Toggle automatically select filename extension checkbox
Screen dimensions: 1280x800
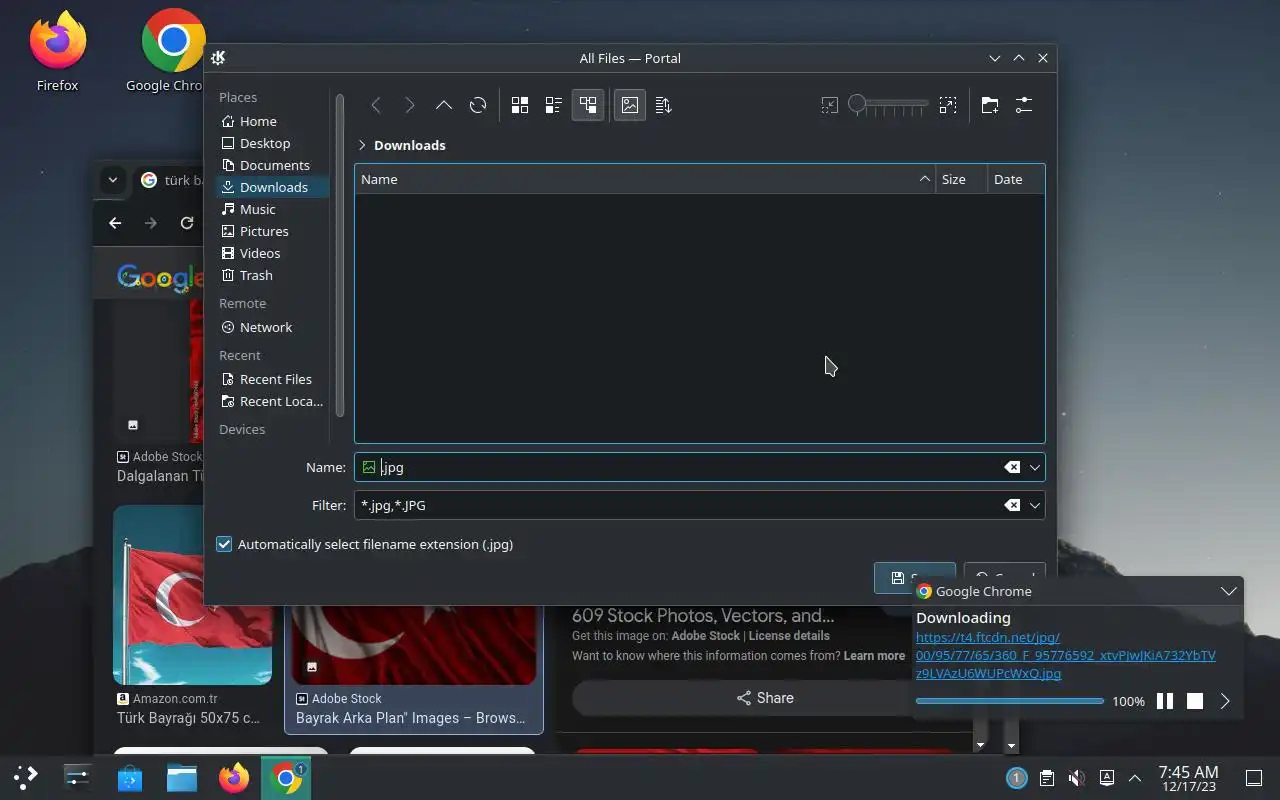[x=224, y=544]
